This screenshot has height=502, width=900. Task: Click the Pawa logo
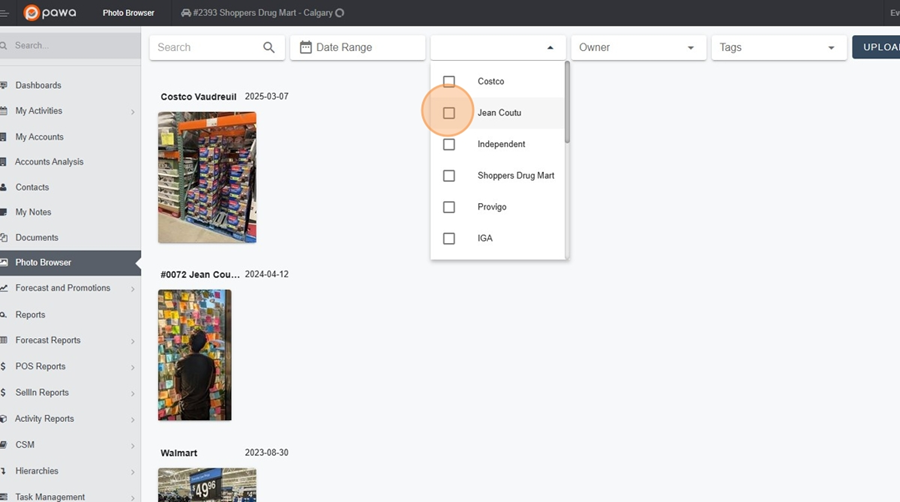[50, 13]
